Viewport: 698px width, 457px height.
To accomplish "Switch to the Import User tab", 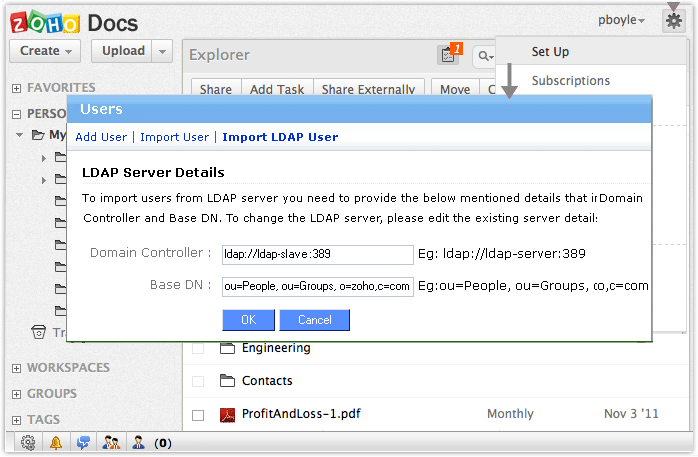I will coord(174,137).
